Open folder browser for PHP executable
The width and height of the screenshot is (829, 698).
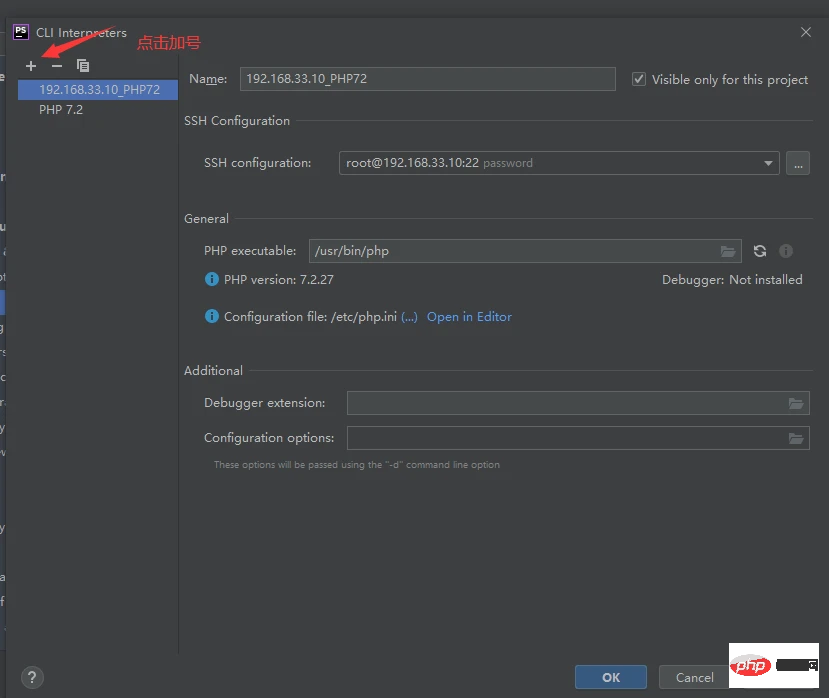(x=728, y=251)
